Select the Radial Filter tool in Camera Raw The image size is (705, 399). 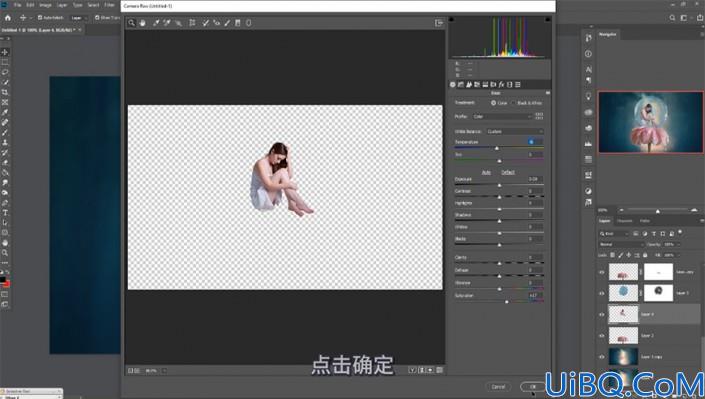click(x=249, y=23)
